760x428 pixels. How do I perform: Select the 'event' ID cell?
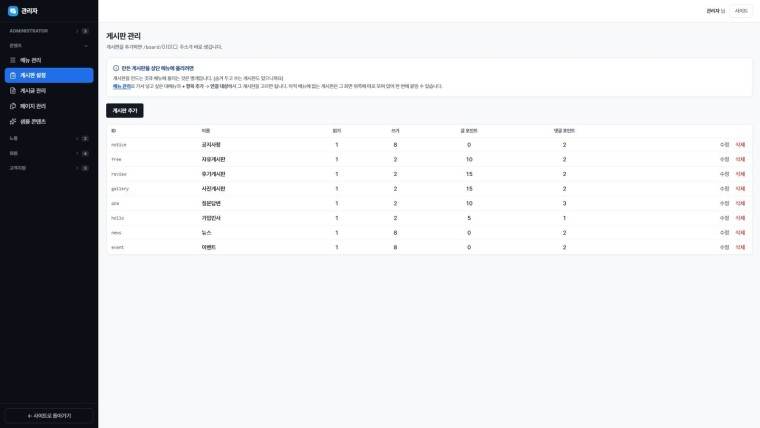coord(117,247)
